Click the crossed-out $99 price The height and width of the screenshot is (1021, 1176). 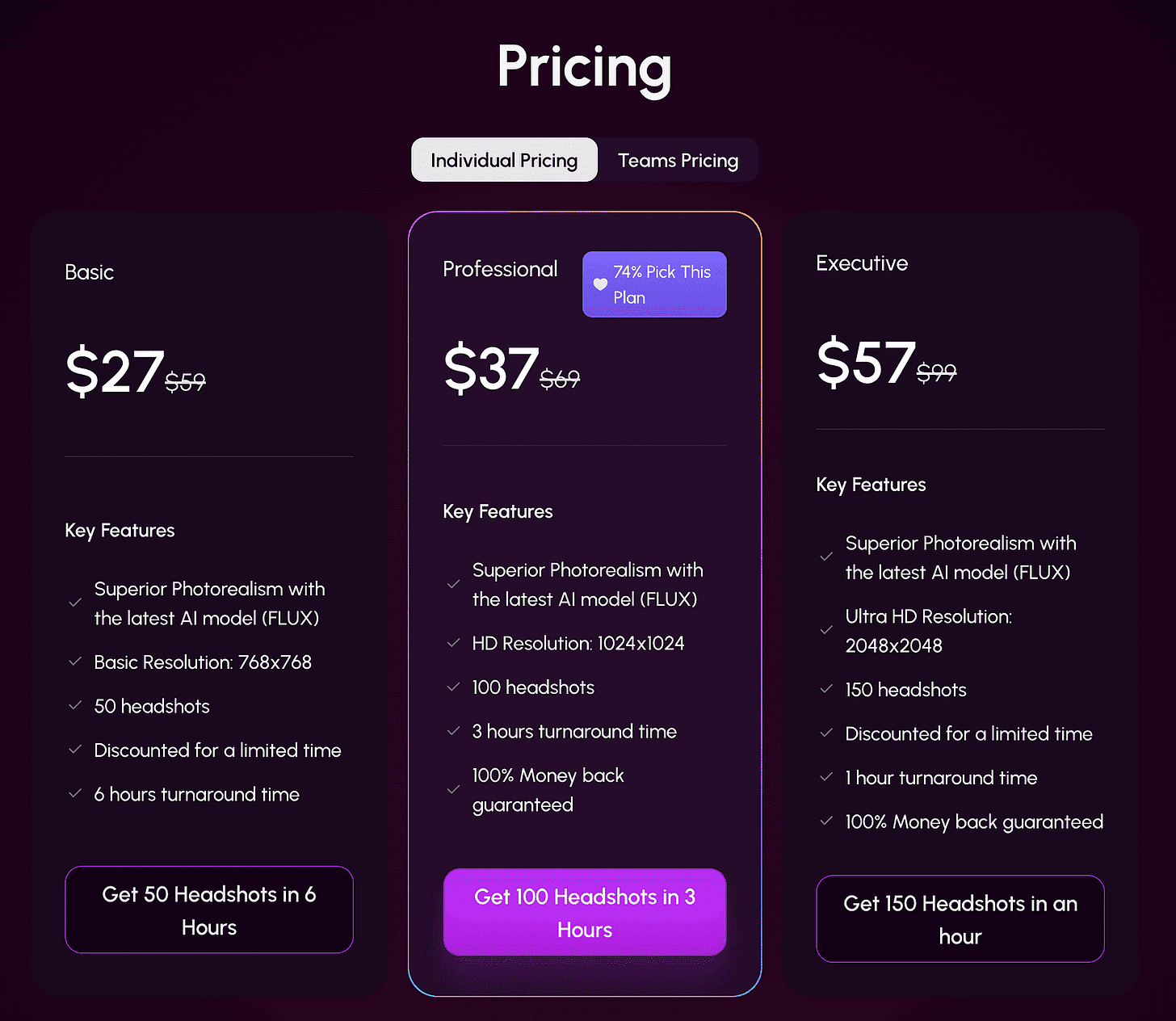[x=936, y=372]
